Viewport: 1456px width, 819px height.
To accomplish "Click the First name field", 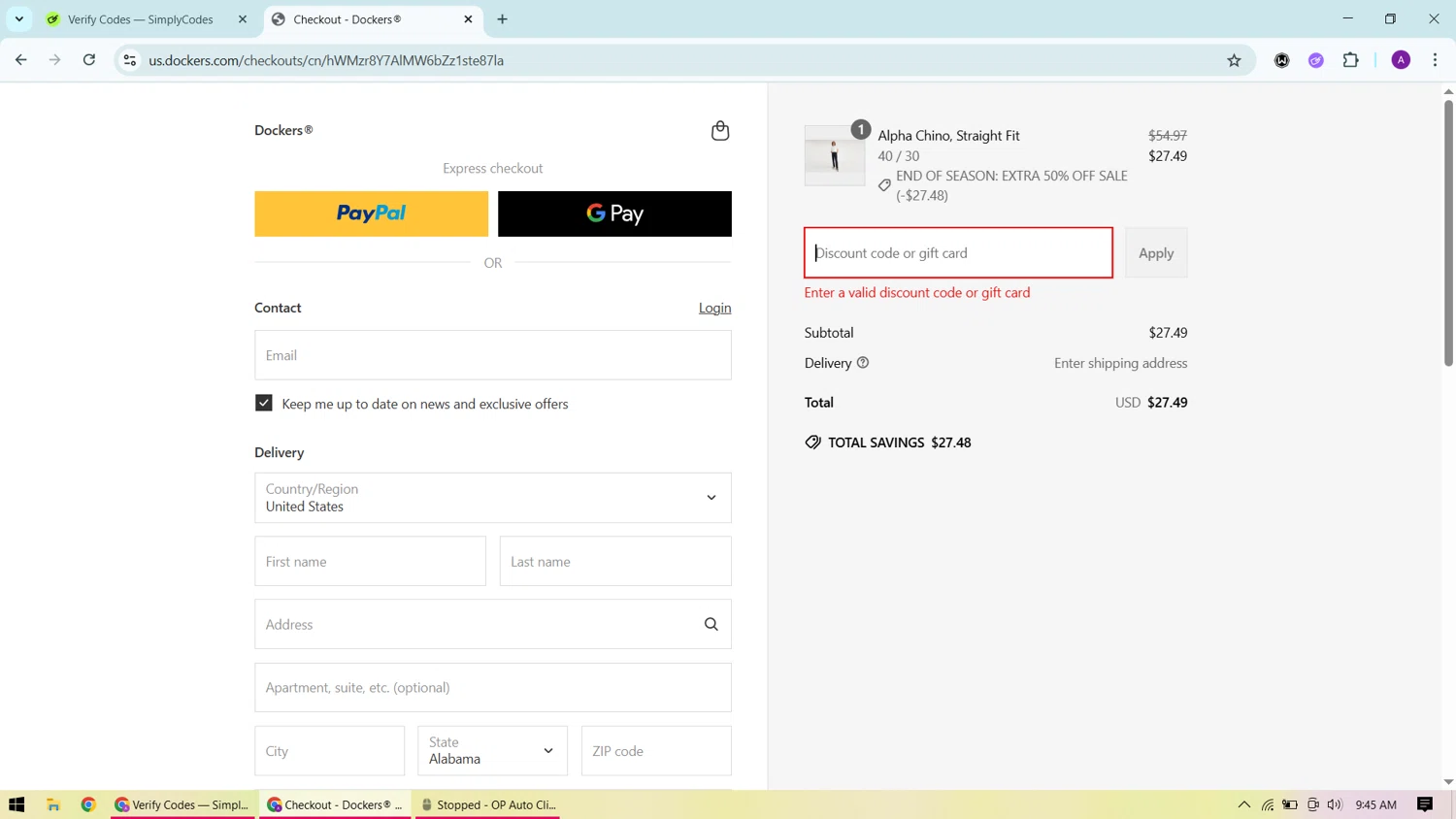I will [371, 562].
